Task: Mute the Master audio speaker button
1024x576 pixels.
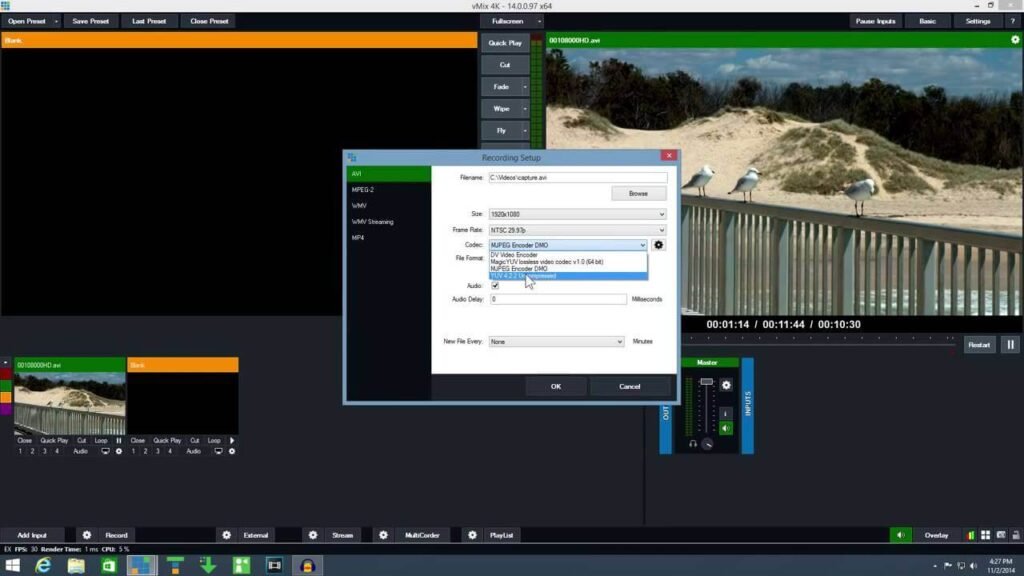Action: pos(726,428)
